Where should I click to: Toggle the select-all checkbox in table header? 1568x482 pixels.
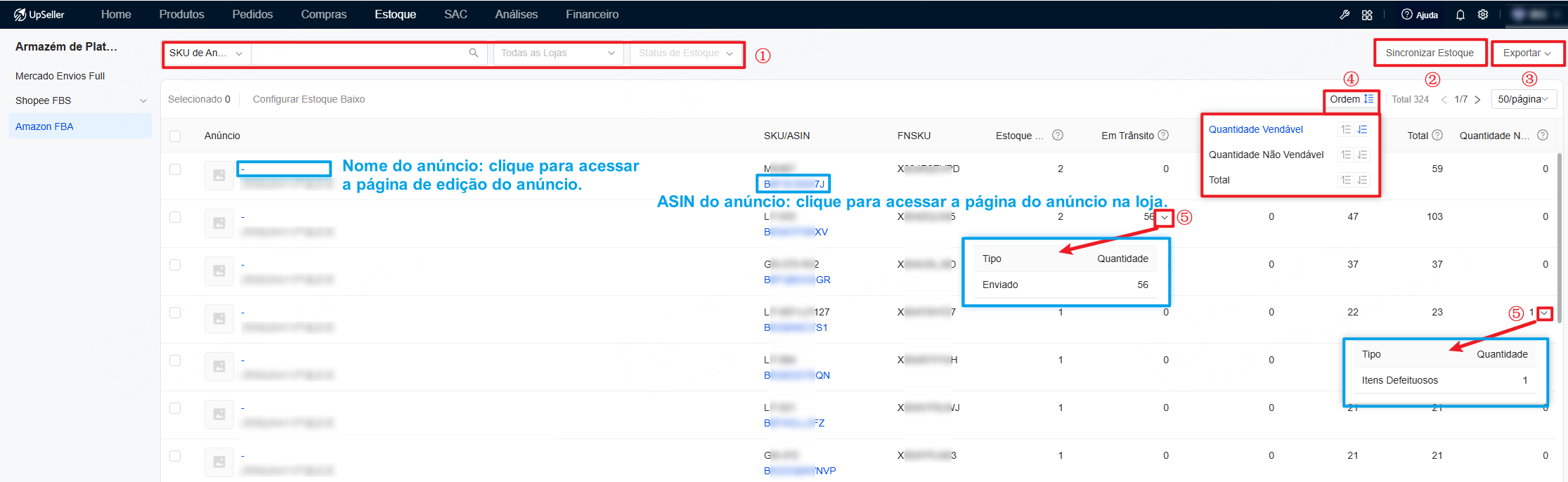click(x=175, y=136)
